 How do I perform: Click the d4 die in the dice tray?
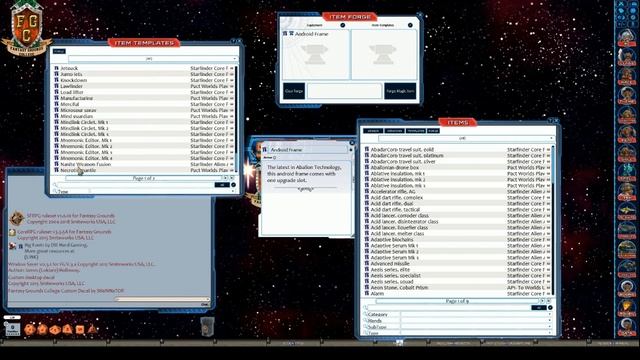click(x=93, y=329)
